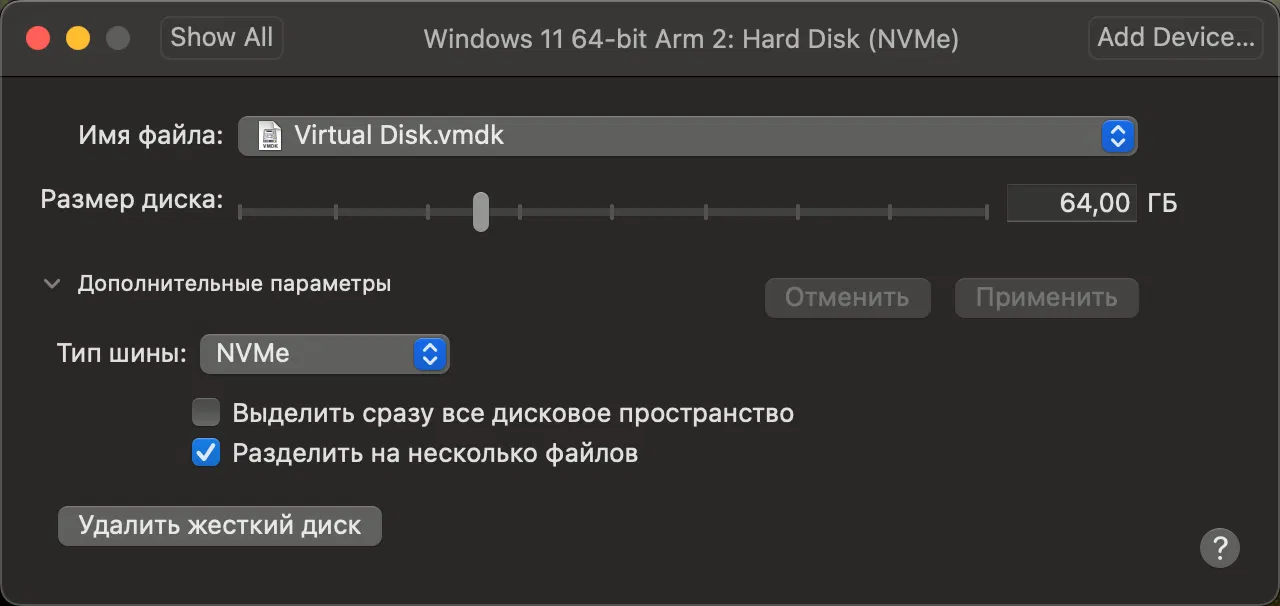Viewport: 1280px width, 606px height.
Task: Click the 64,00 disk size field
Action: coord(1071,203)
